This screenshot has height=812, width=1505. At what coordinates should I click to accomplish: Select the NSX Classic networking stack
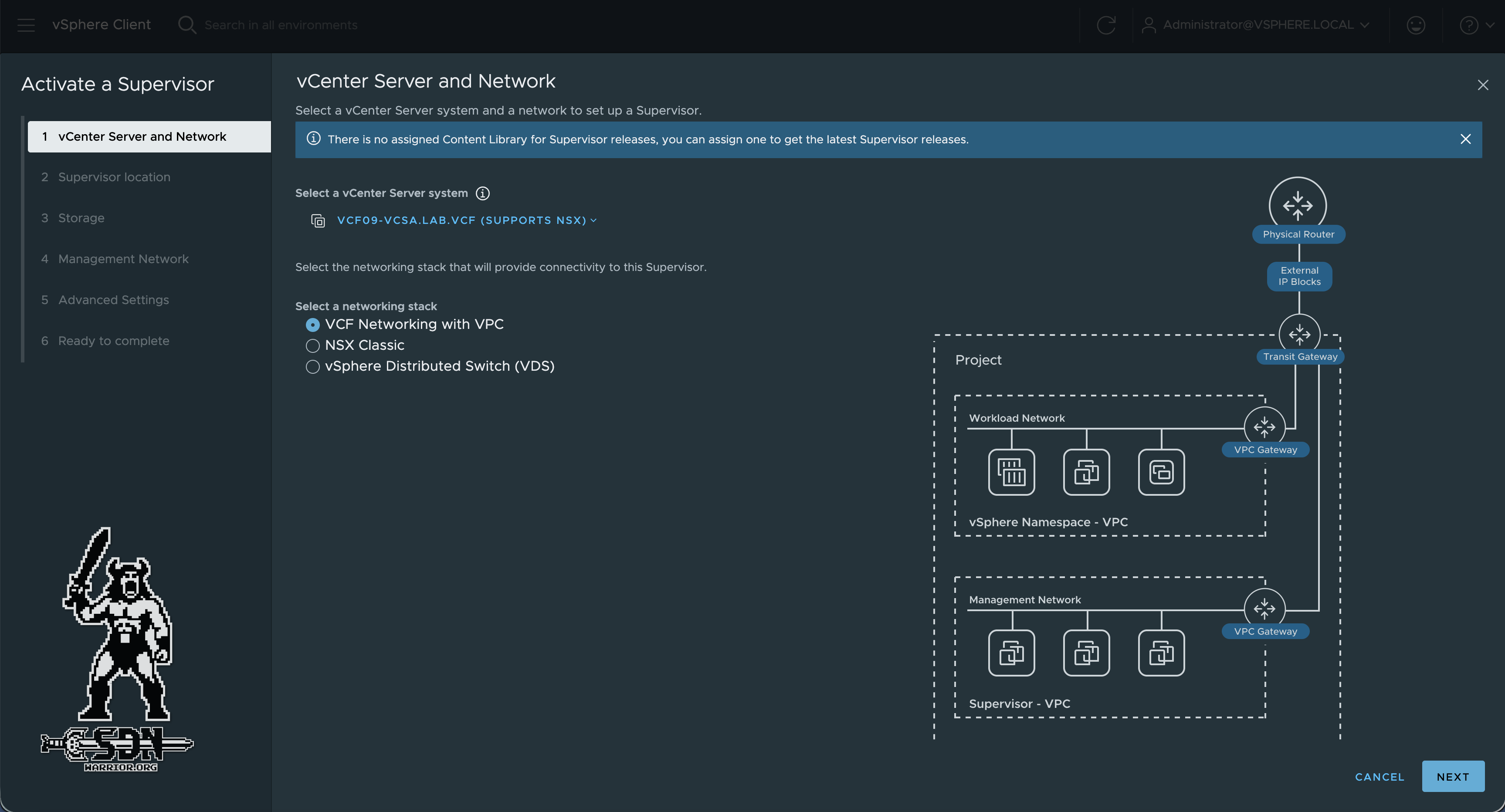tap(312, 345)
